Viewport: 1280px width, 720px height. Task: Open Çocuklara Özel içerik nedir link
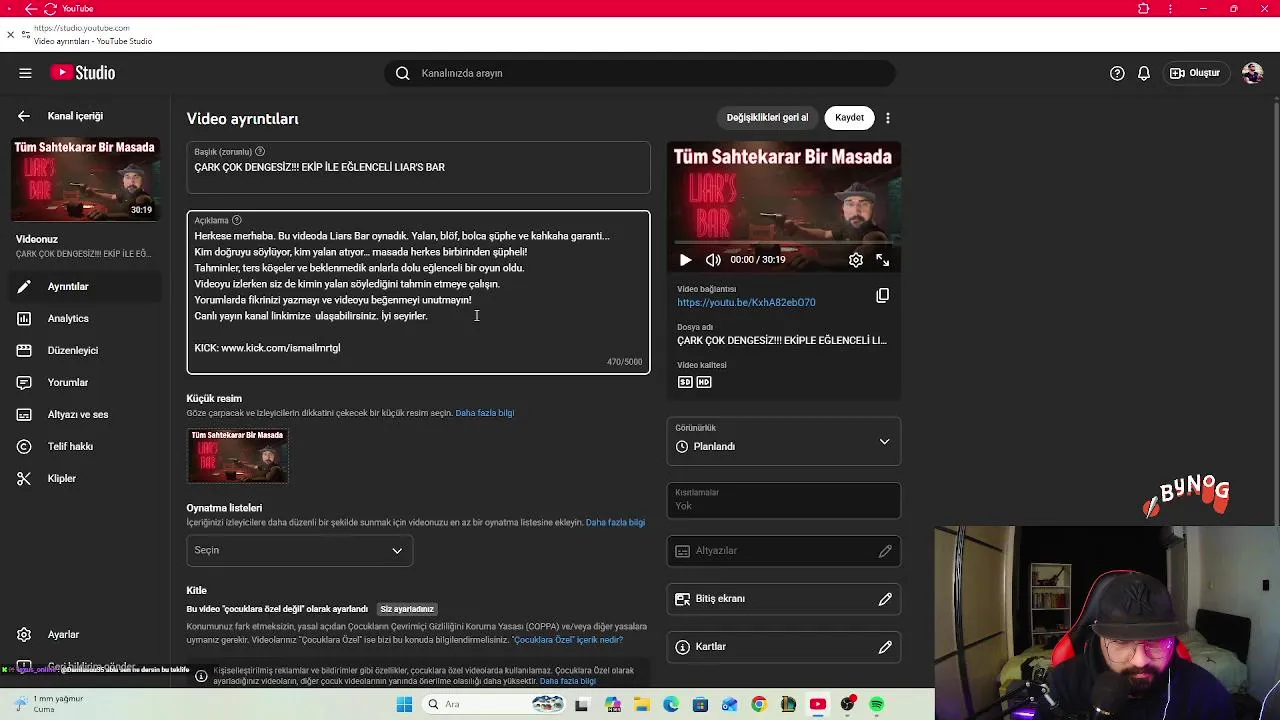(x=567, y=640)
